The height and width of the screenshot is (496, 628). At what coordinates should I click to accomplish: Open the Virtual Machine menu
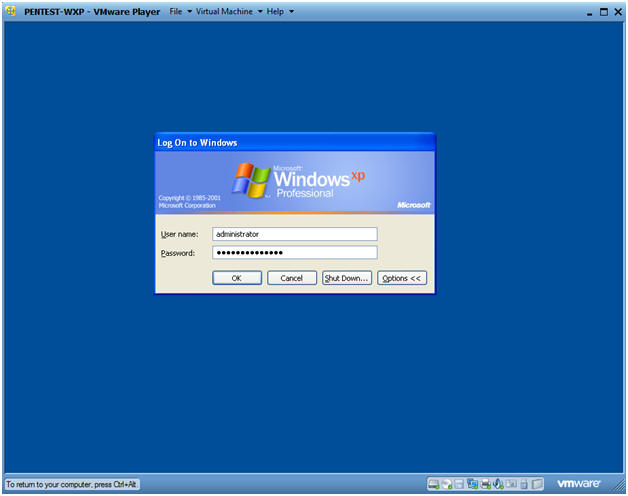224,11
